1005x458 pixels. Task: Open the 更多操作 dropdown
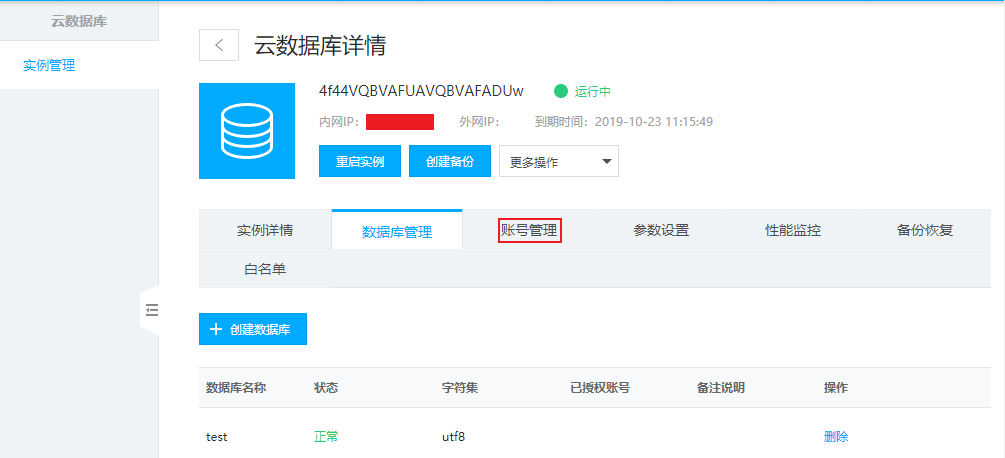point(558,162)
